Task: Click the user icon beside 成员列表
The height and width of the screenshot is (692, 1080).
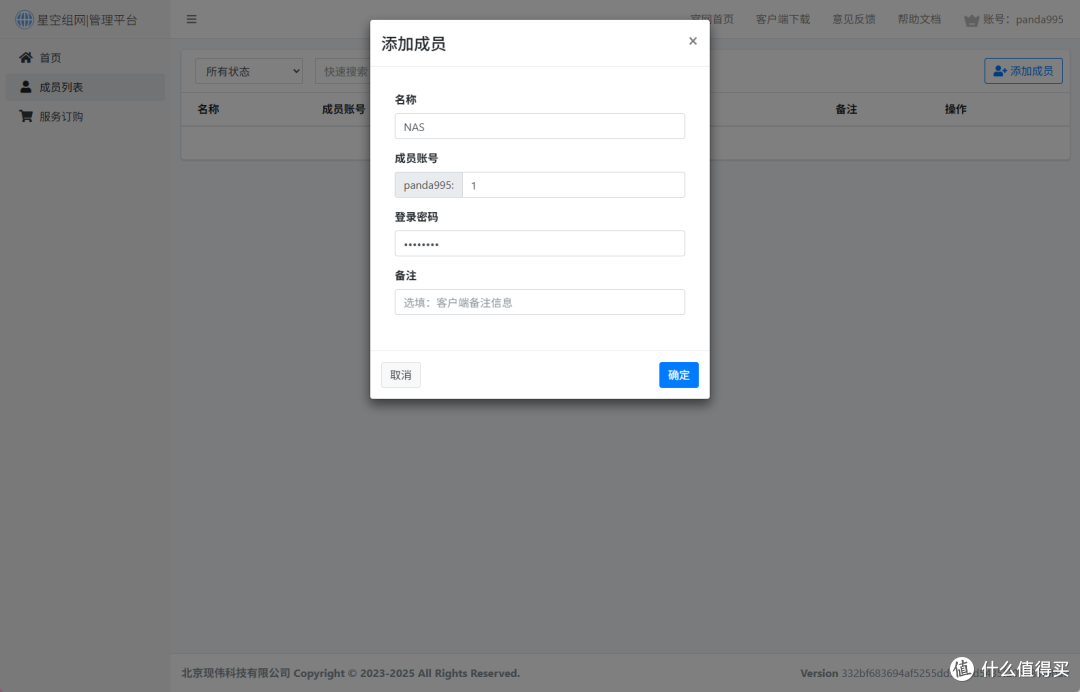Action: (x=25, y=87)
